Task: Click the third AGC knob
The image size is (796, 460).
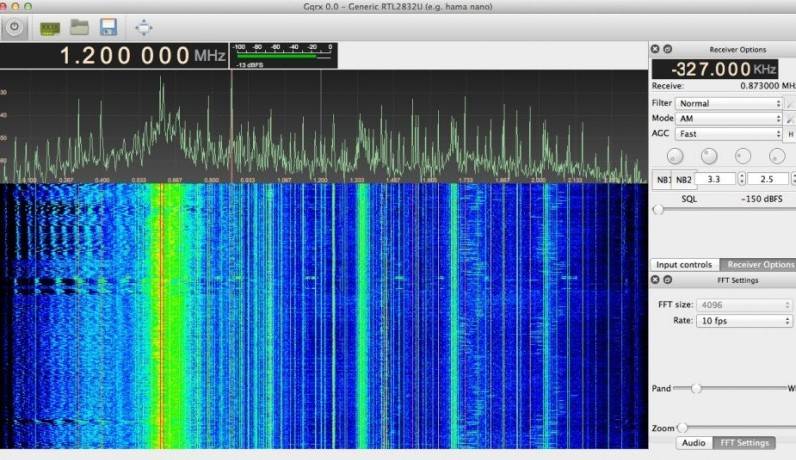Action: click(x=743, y=156)
